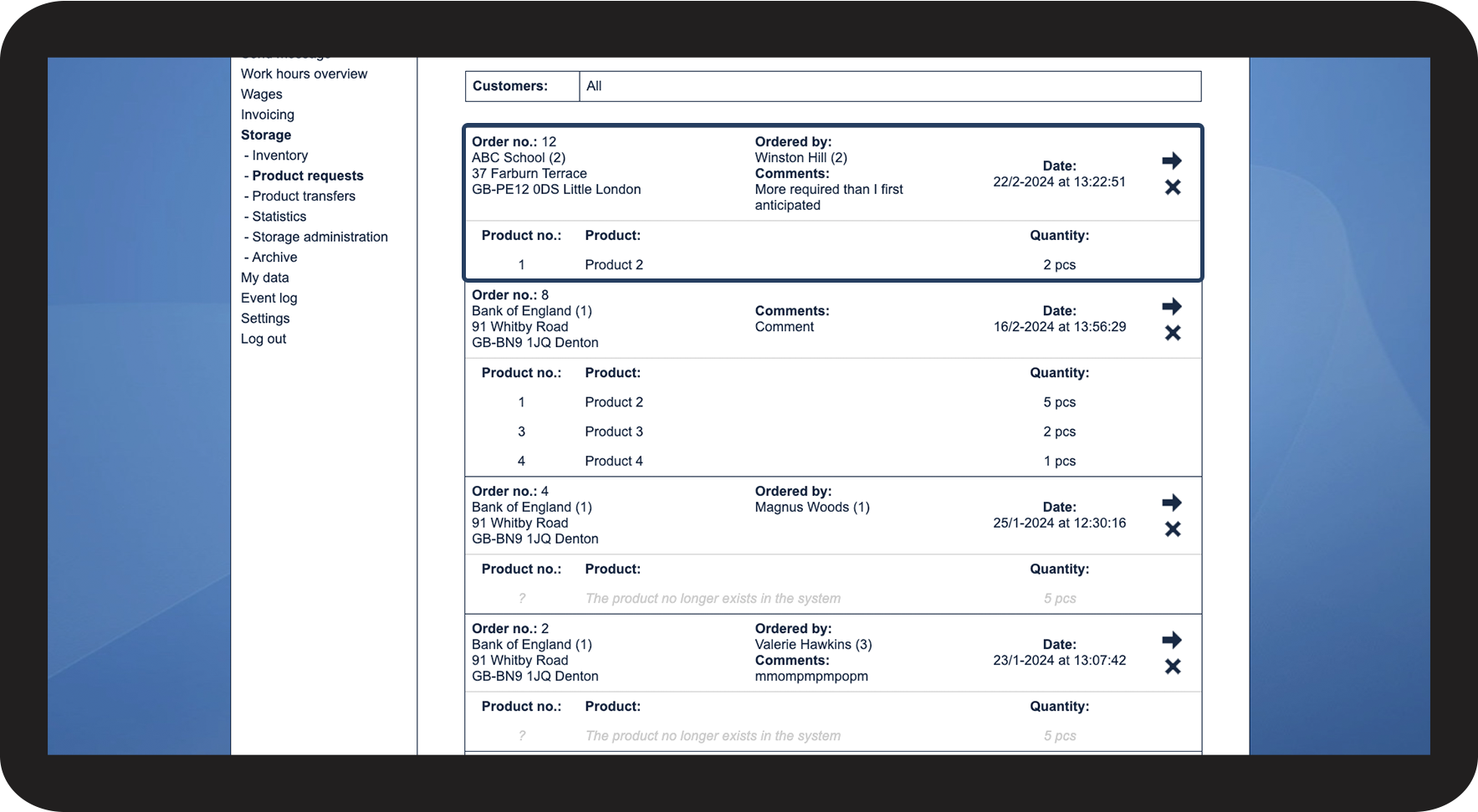Click the date '22/2-2024 at 13:22:51'
Screen dimensions: 1478x812
[1060, 181]
